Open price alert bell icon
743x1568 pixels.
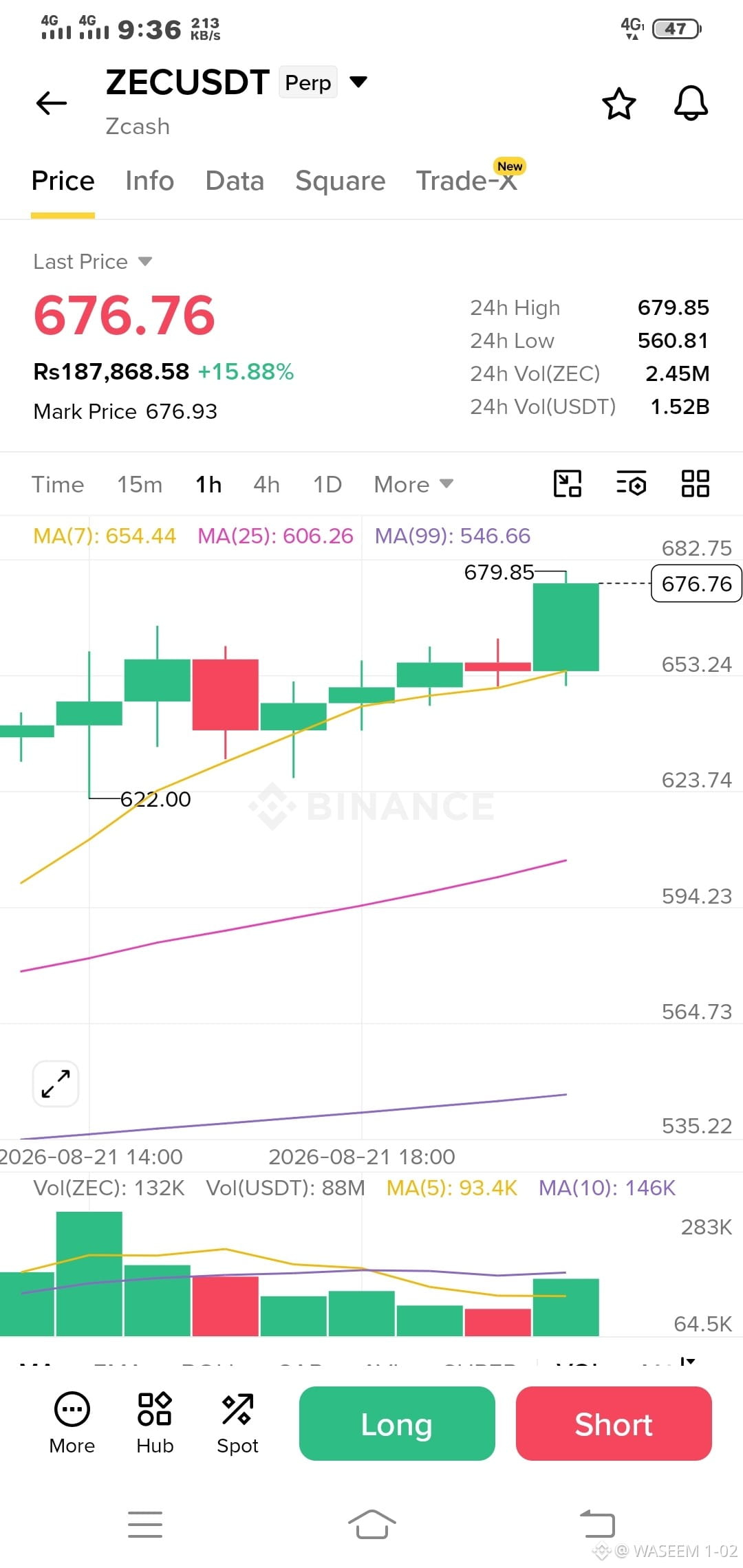691,104
